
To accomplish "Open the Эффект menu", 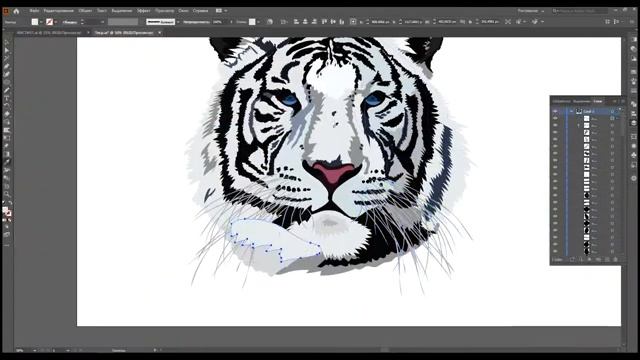I will pyautogui.click(x=143, y=11).
